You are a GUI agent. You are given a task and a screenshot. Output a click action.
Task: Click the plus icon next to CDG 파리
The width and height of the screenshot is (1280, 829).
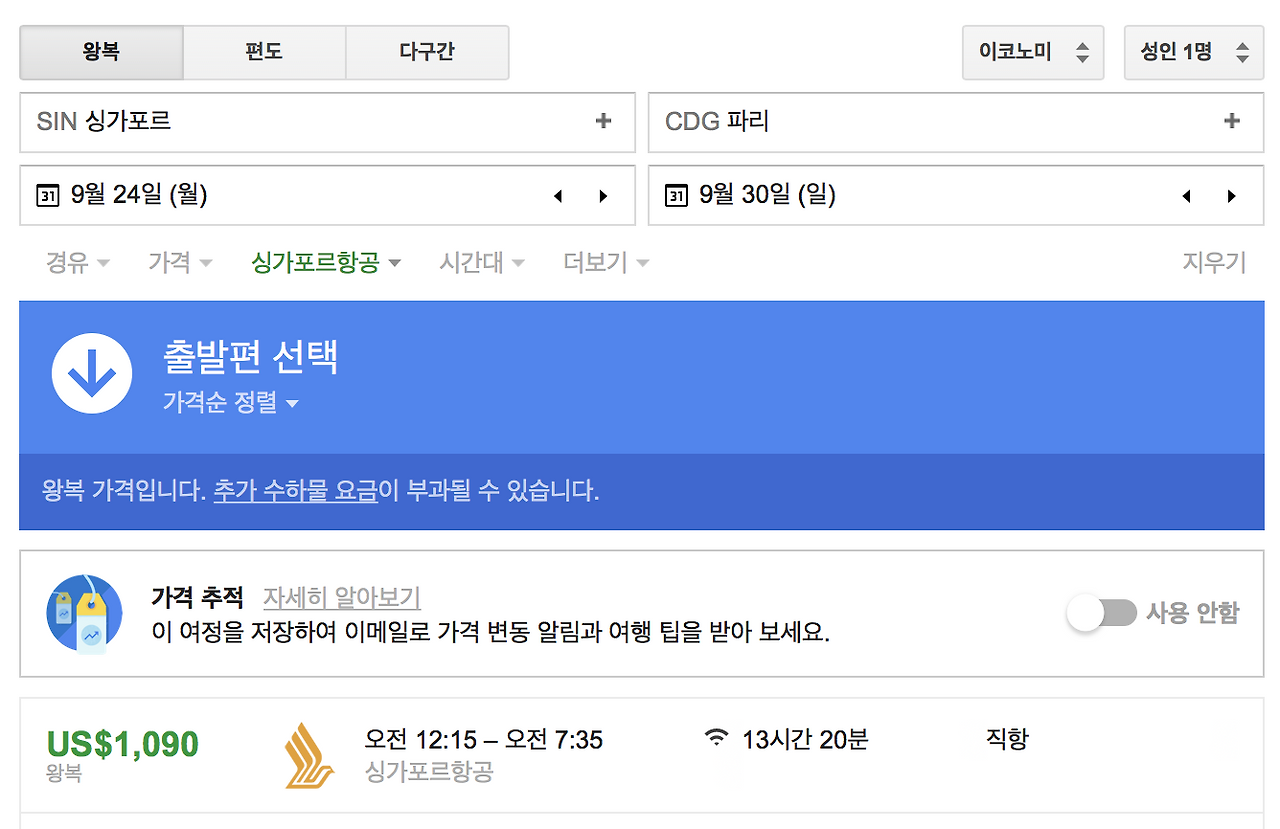[1230, 119]
